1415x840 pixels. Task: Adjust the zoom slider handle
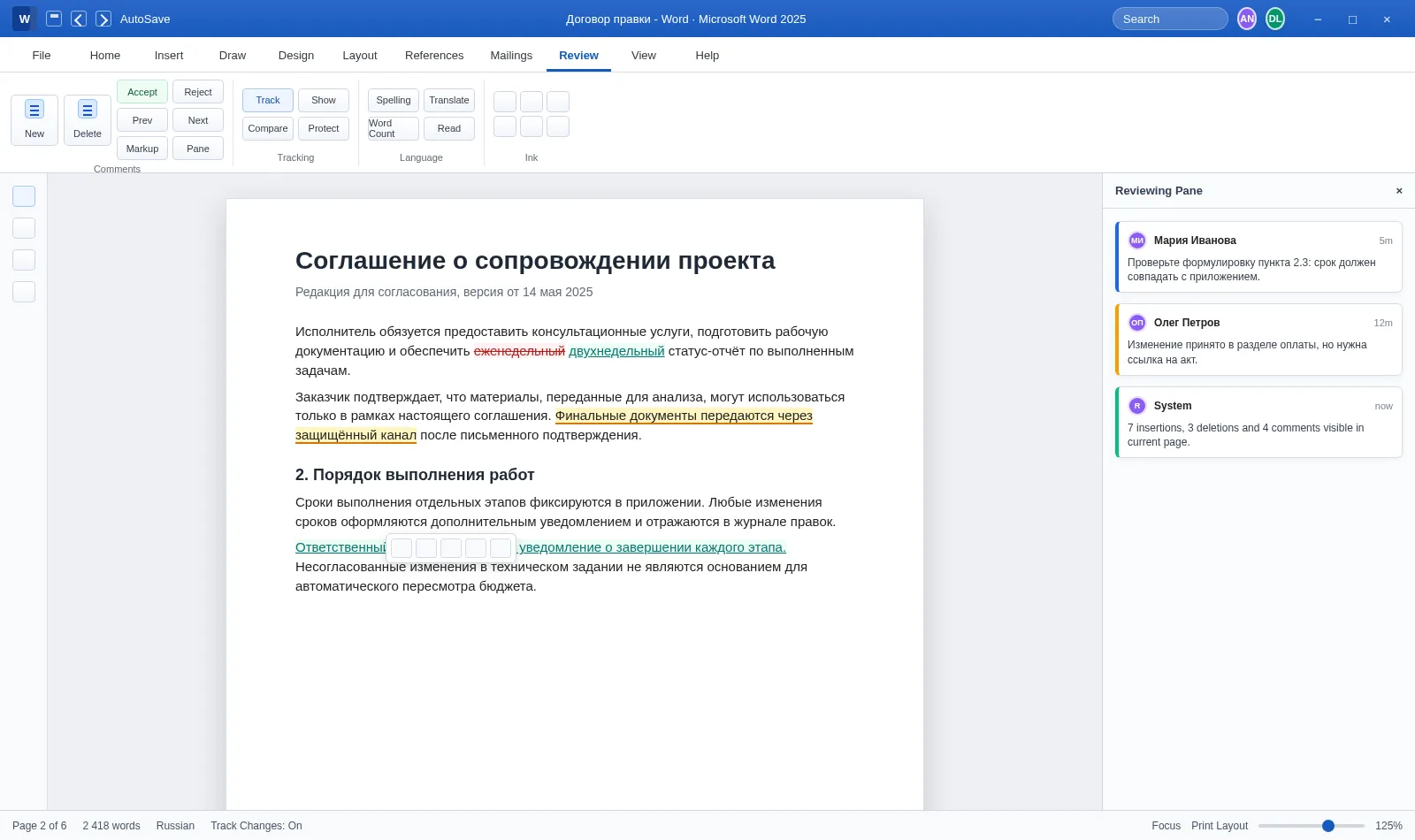tap(1328, 826)
